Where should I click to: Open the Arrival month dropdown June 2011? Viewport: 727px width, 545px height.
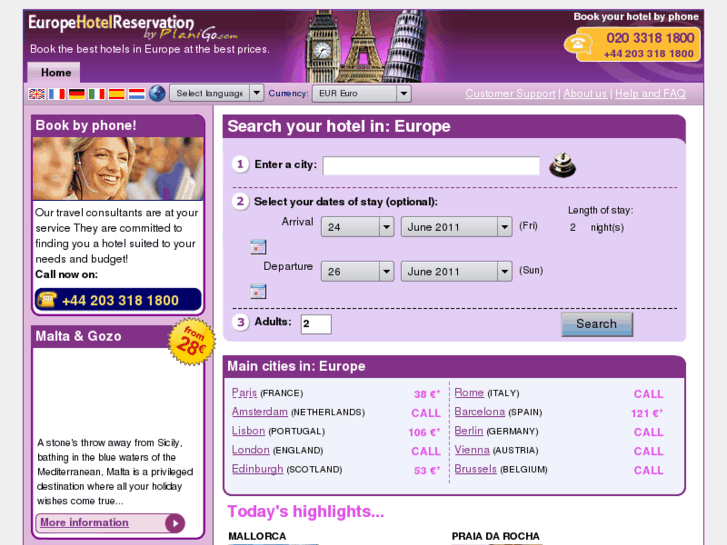point(456,227)
